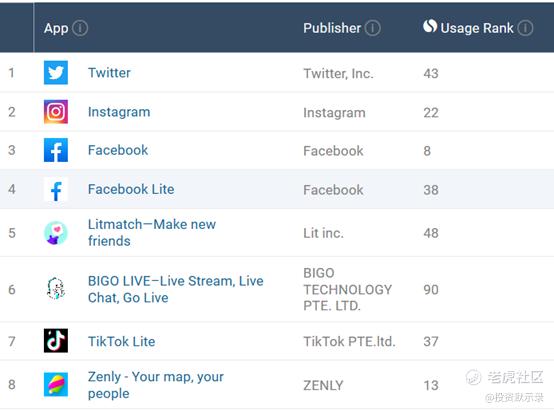The width and height of the screenshot is (554, 410).
Task: Click the info icon beside App header
Action: click(80, 28)
